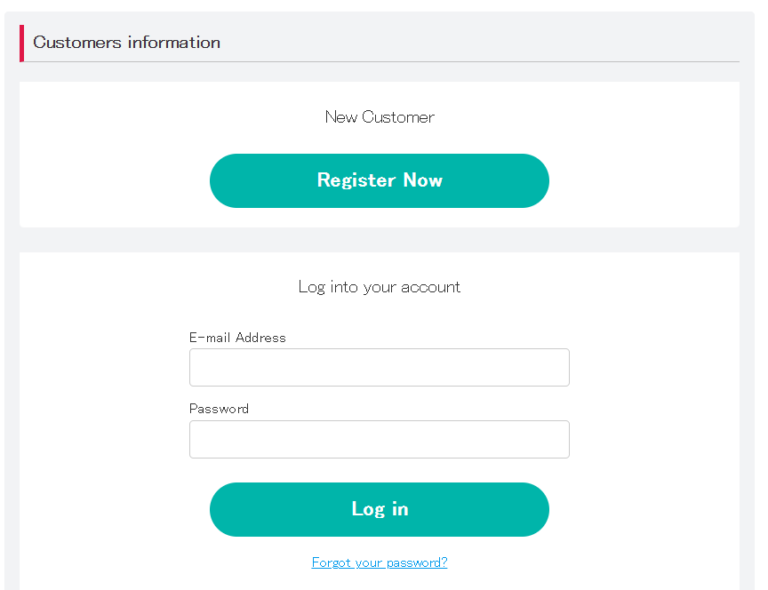Place cursor in the password text box
The image size is (768, 590).
379,439
